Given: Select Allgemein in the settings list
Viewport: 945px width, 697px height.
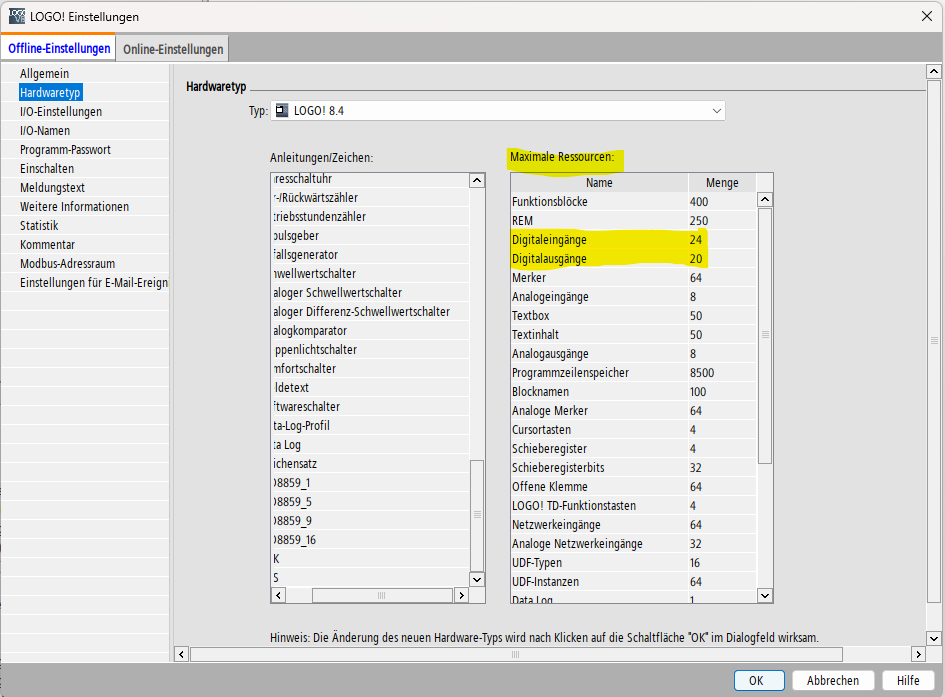Looking at the screenshot, I should click(x=45, y=74).
